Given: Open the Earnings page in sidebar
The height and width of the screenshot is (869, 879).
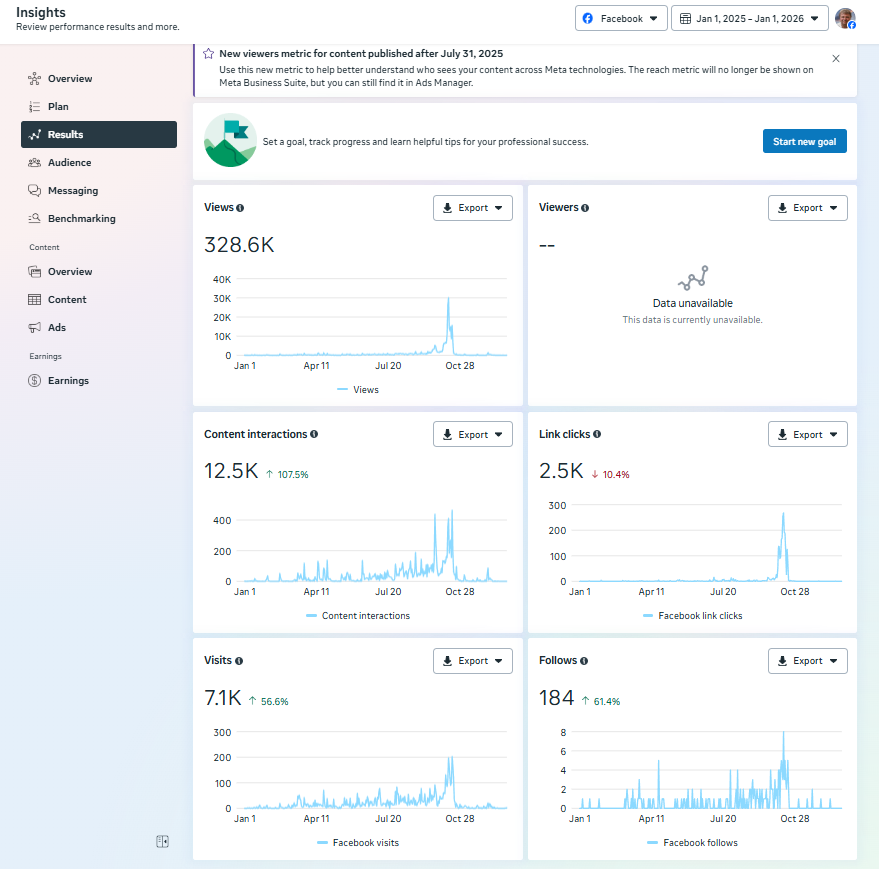Looking at the screenshot, I should tap(68, 381).
